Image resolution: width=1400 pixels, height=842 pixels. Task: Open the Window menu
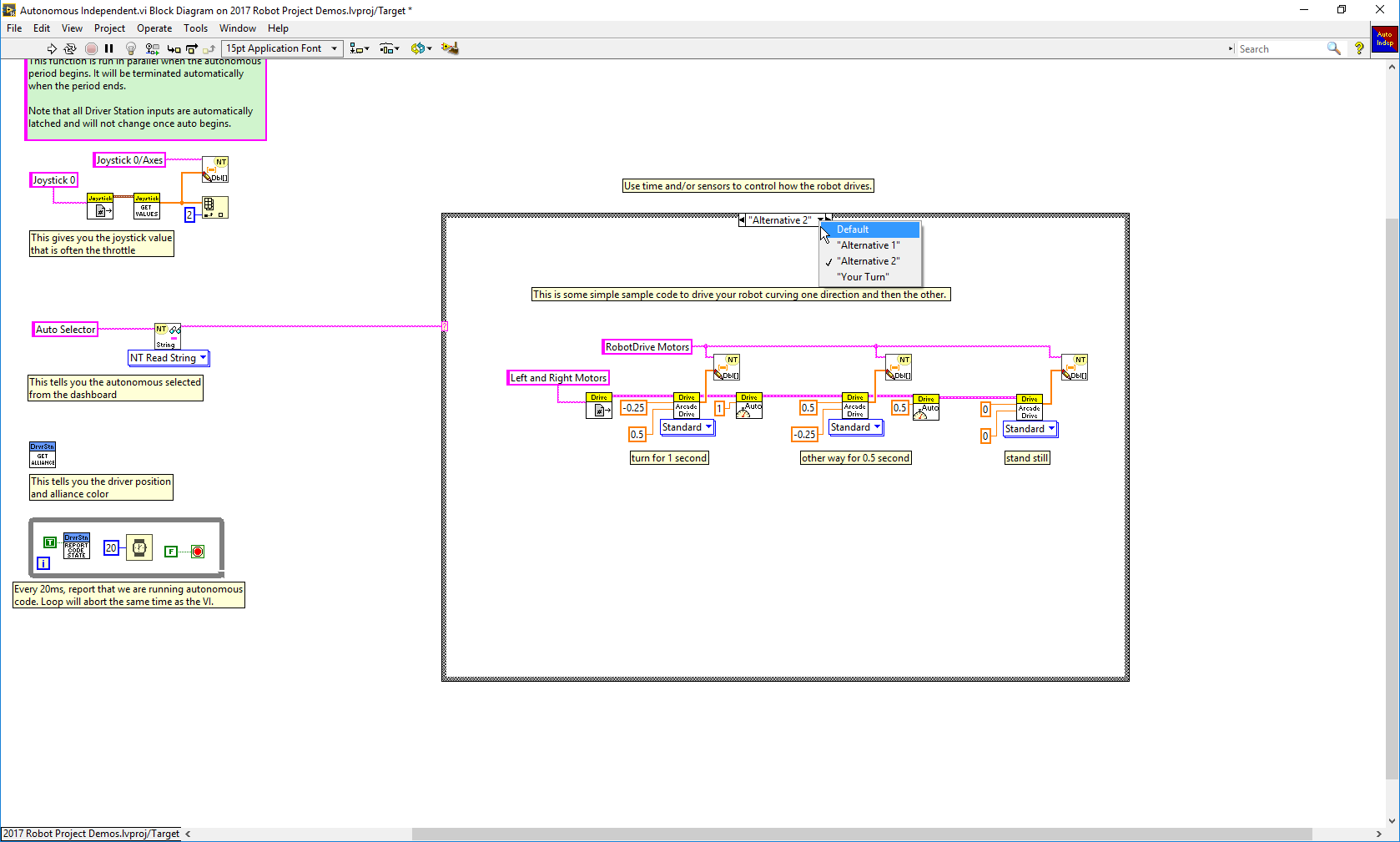238,28
